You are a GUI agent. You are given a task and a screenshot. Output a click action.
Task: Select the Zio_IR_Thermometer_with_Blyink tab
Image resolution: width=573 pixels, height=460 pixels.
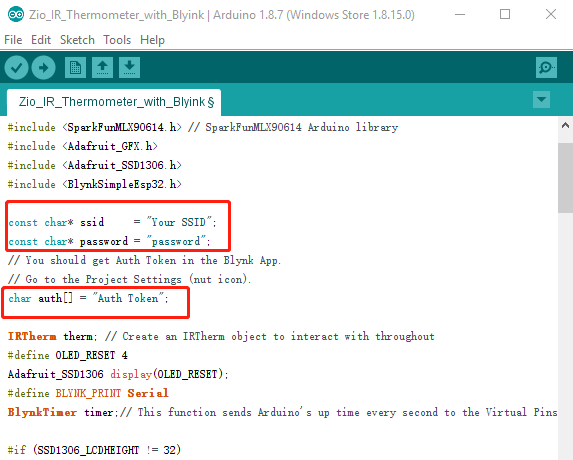click(x=114, y=102)
